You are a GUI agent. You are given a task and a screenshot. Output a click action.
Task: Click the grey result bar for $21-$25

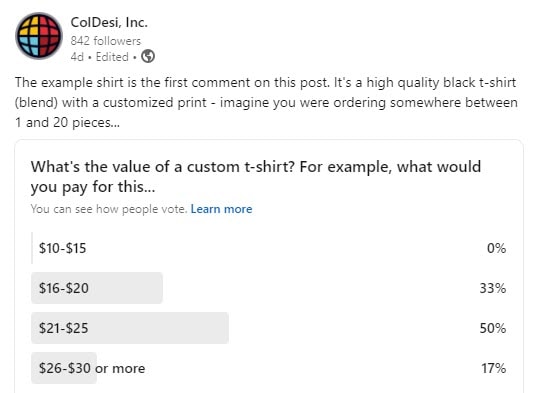[x=130, y=328]
